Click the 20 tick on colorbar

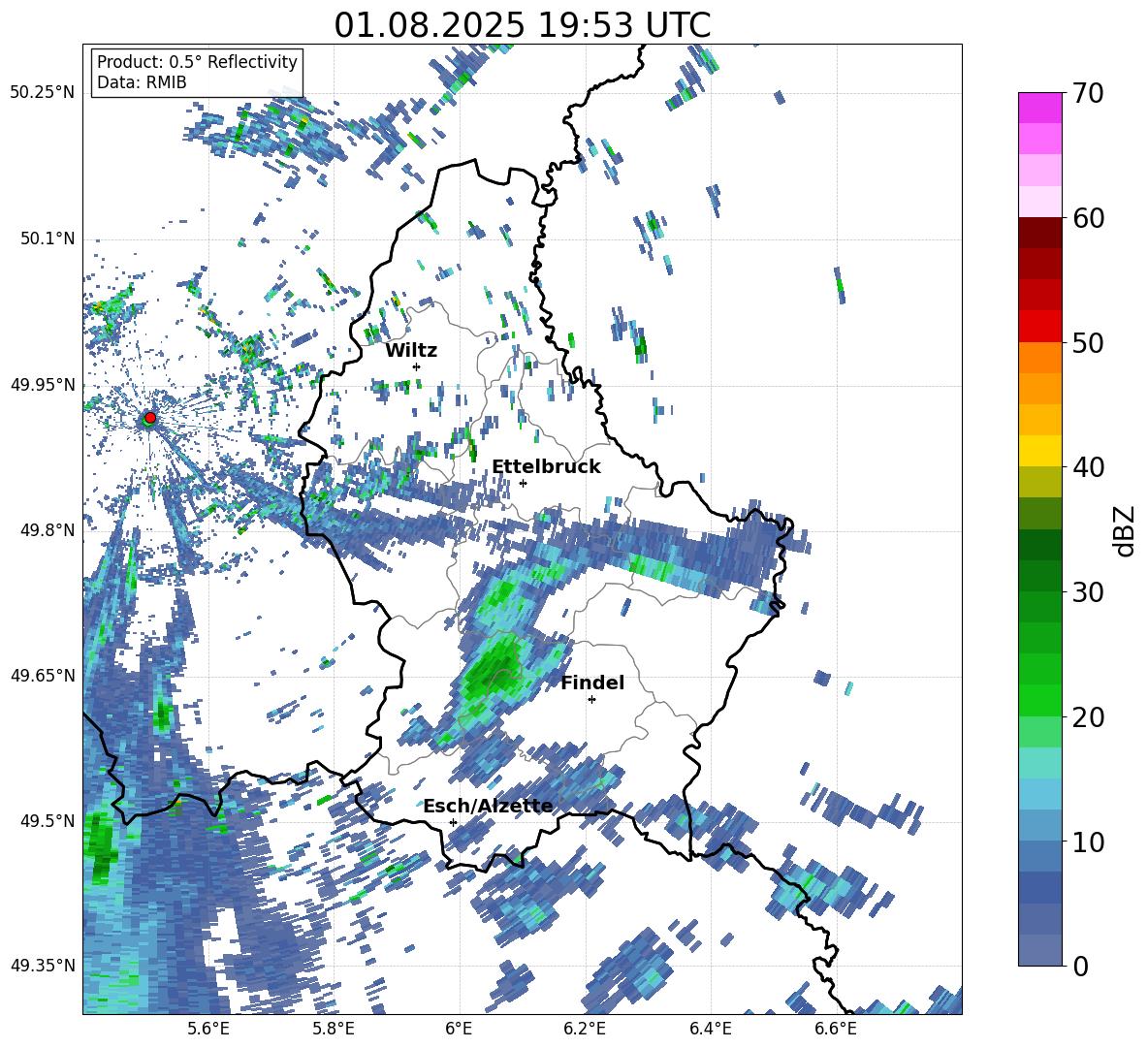pyautogui.click(x=1087, y=716)
